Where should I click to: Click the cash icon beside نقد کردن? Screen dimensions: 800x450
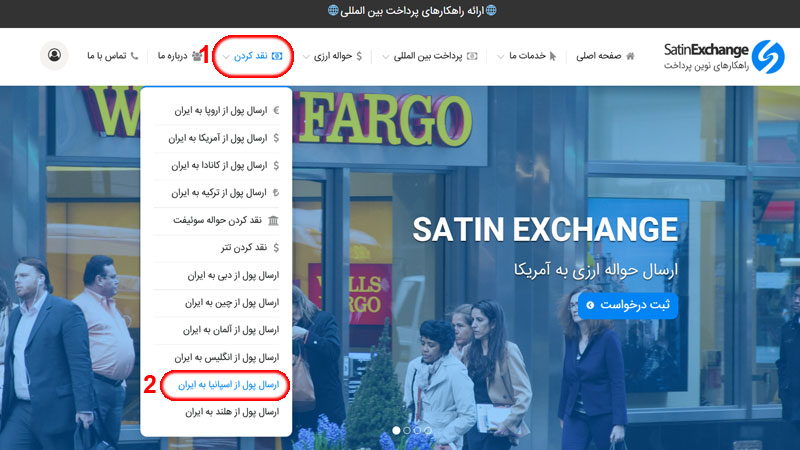coord(277,56)
